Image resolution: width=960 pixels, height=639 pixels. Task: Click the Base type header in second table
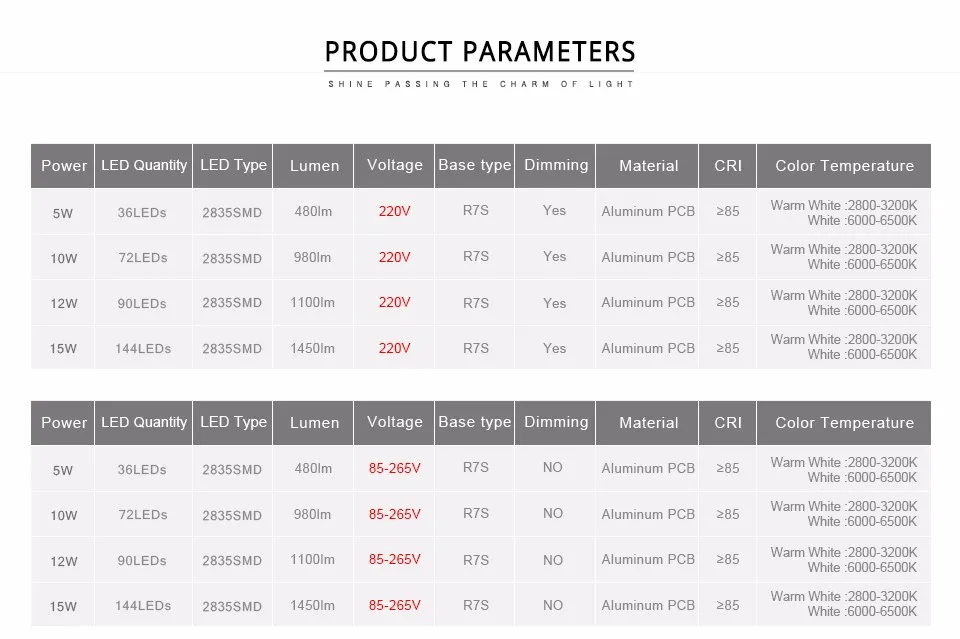(x=474, y=422)
